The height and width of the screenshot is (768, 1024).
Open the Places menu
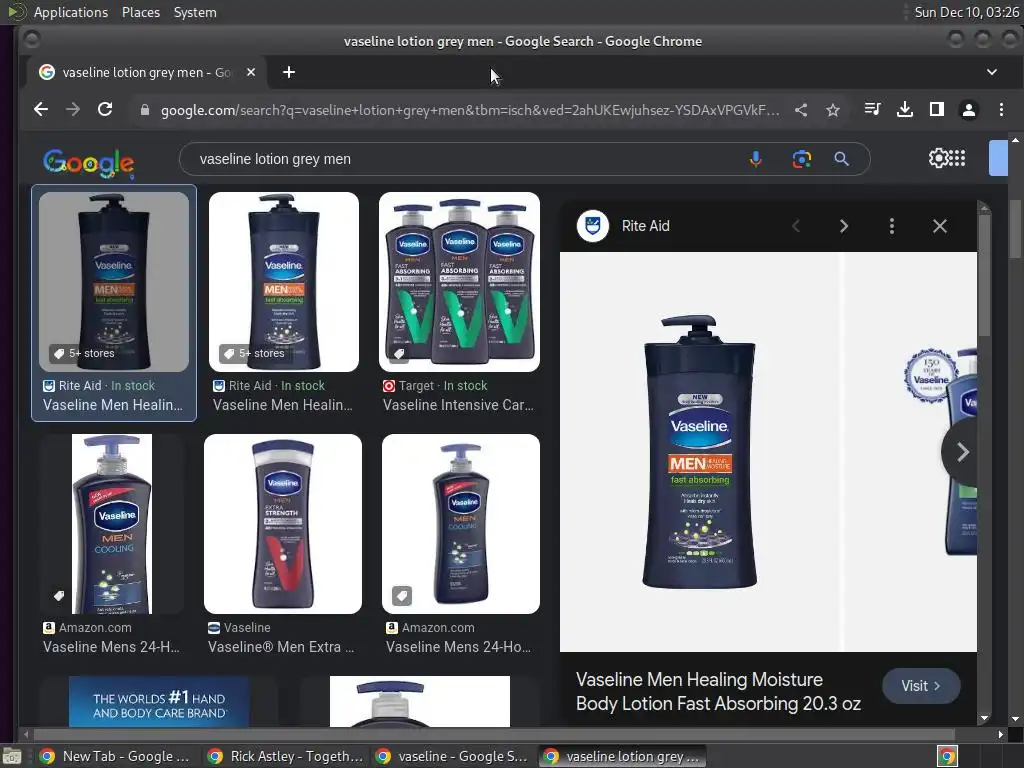(x=140, y=12)
